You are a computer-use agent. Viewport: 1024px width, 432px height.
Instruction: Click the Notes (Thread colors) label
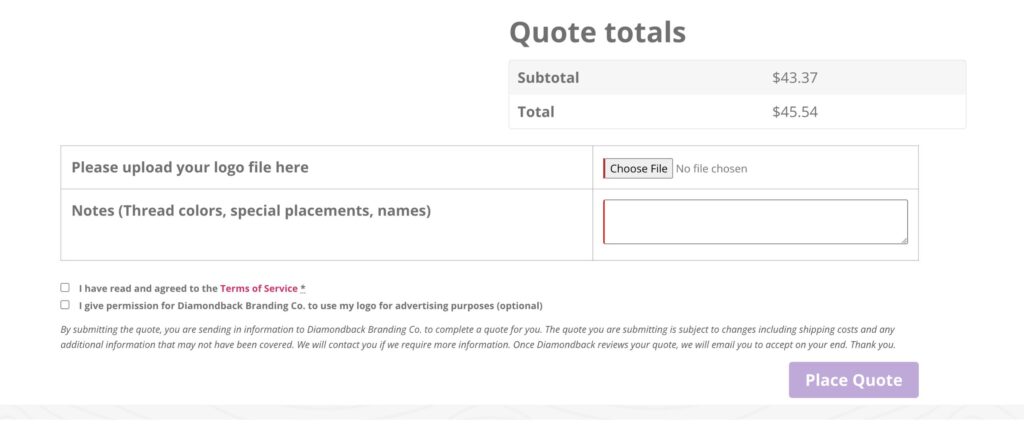(251, 211)
